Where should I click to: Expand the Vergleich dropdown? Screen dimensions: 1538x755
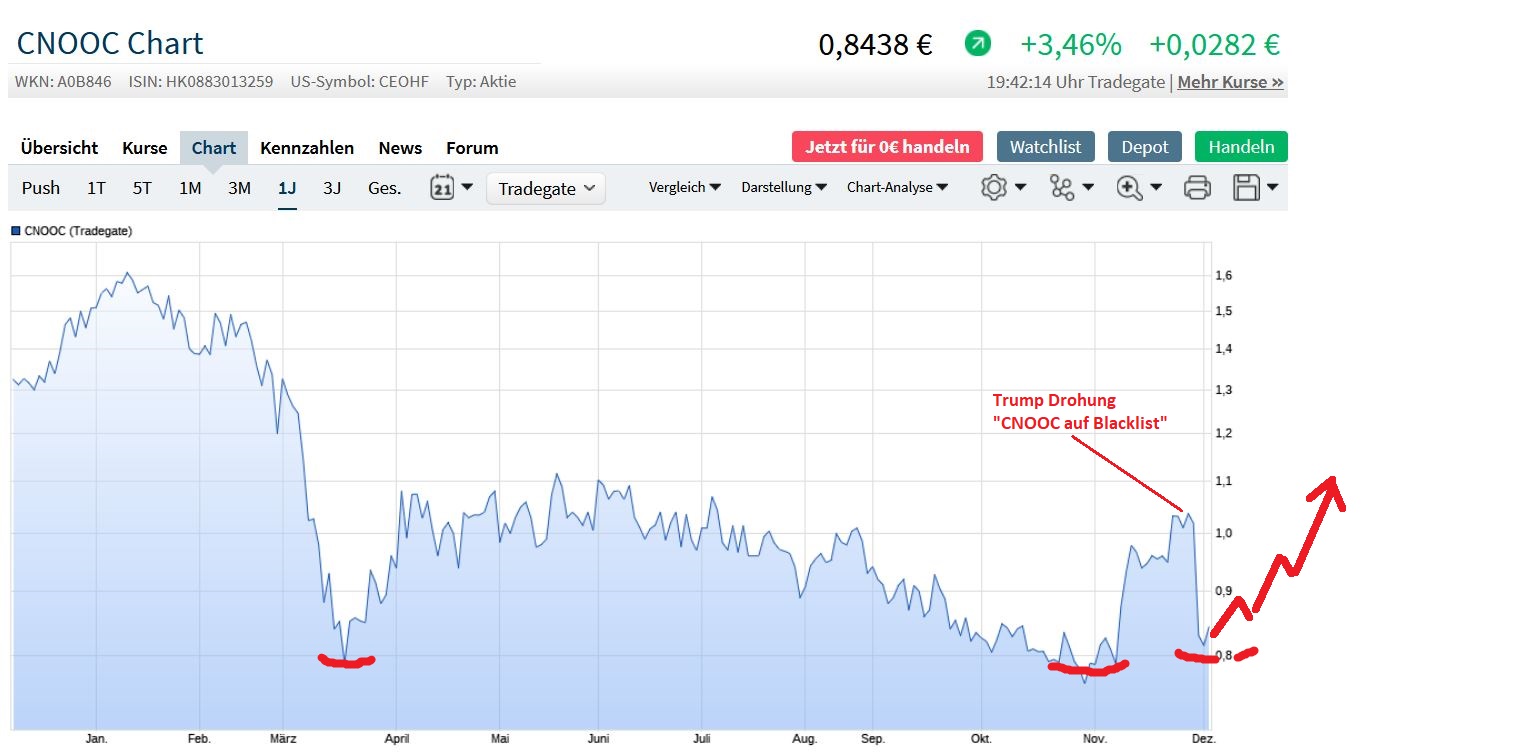[x=684, y=187]
